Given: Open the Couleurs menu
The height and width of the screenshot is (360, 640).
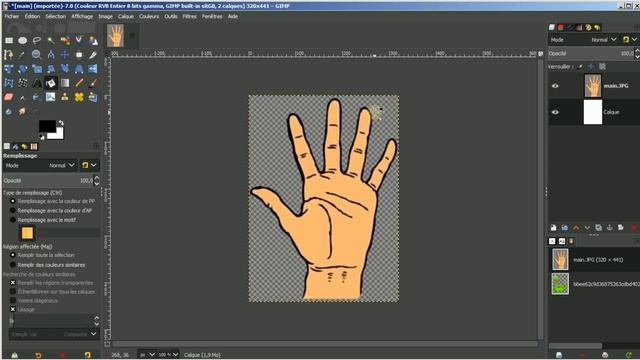Looking at the screenshot, I should (x=149, y=17).
